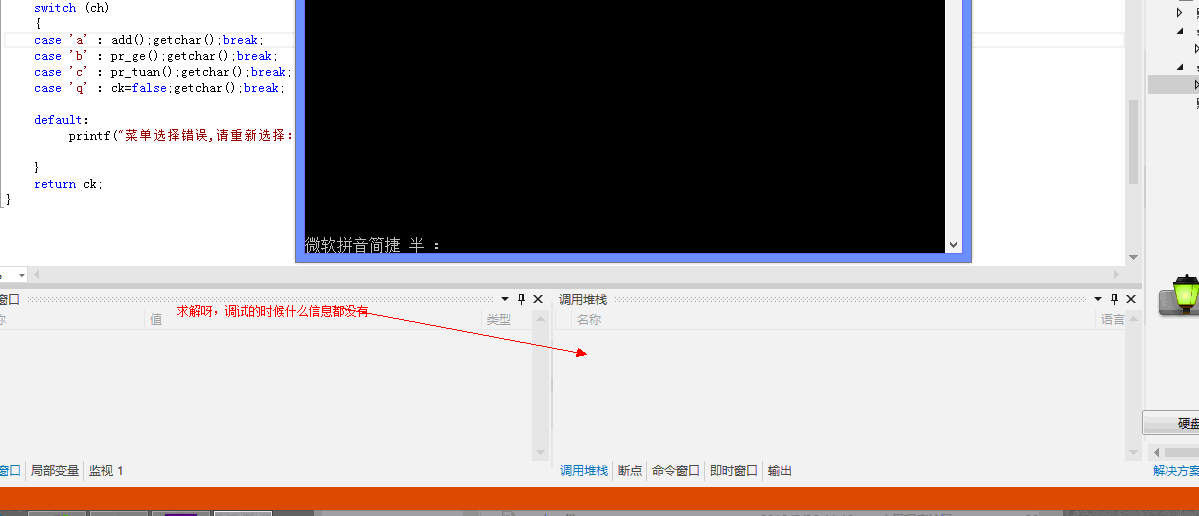This screenshot has width=1199, height=516.
Task: Click the editor horizontal scrollbar left arrow
Action: pyautogui.click(x=36, y=274)
